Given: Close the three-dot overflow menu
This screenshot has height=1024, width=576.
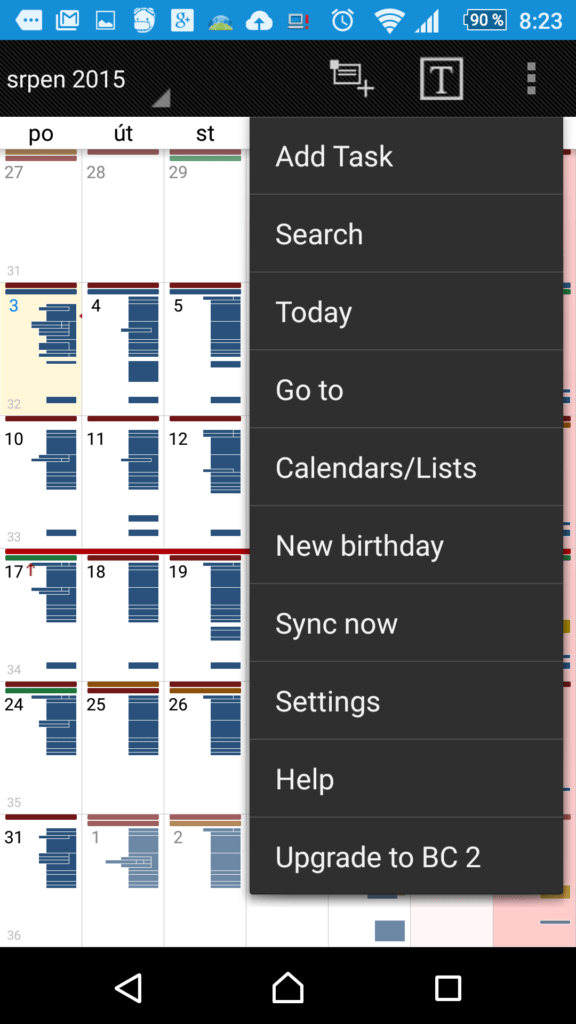Looking at the screenshot, I should pos(531,79).
